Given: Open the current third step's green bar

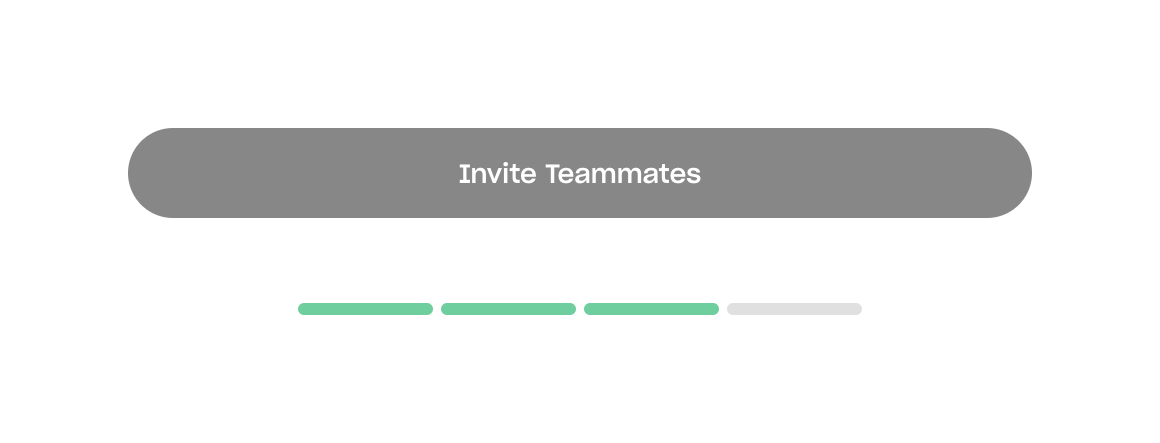Looking at the screenshot, I should click(651, 309).
